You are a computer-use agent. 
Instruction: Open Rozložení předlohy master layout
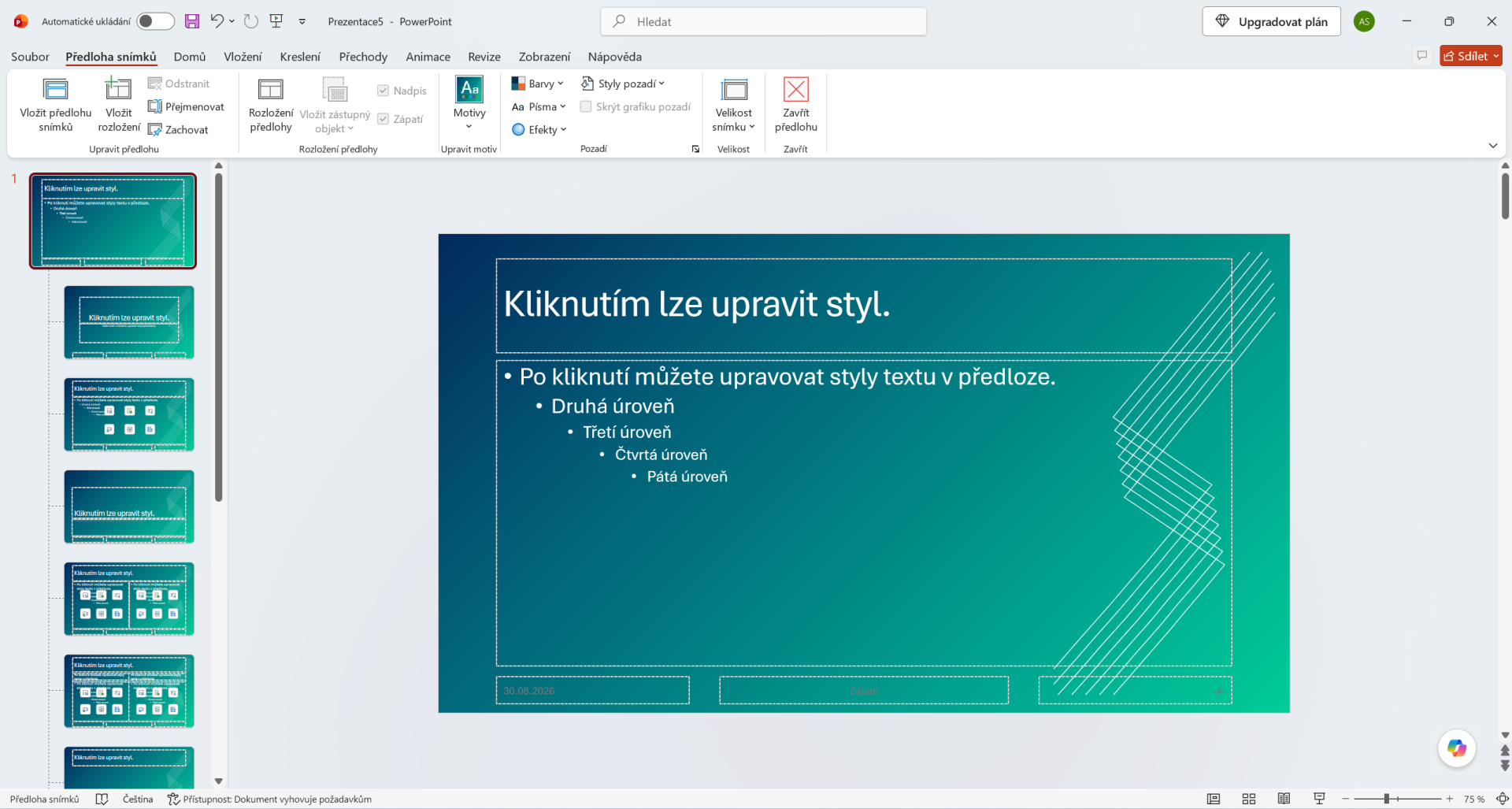(x=271, y=105)
